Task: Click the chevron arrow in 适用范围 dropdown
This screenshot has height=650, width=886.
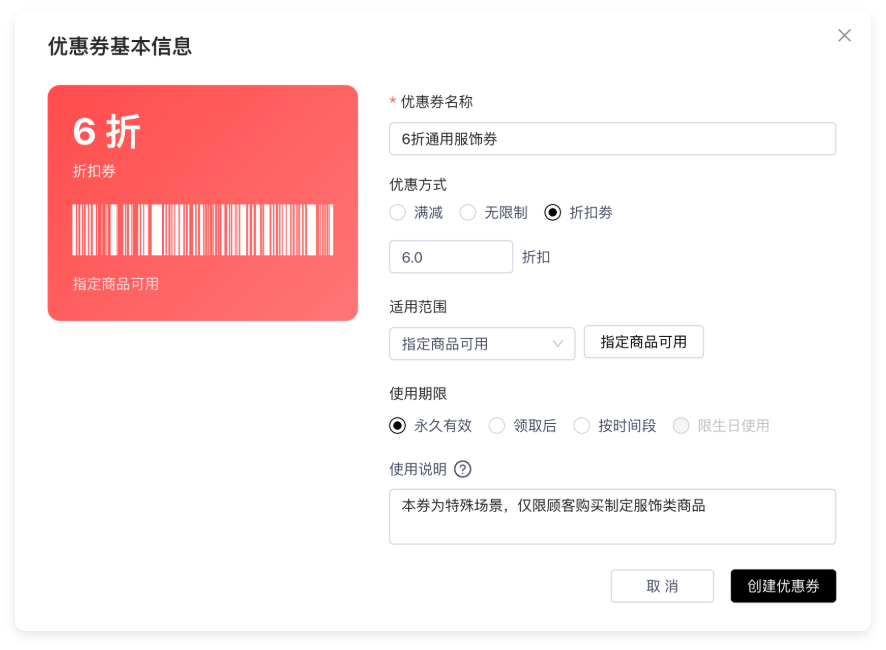Action: click(x=558, y=344)
